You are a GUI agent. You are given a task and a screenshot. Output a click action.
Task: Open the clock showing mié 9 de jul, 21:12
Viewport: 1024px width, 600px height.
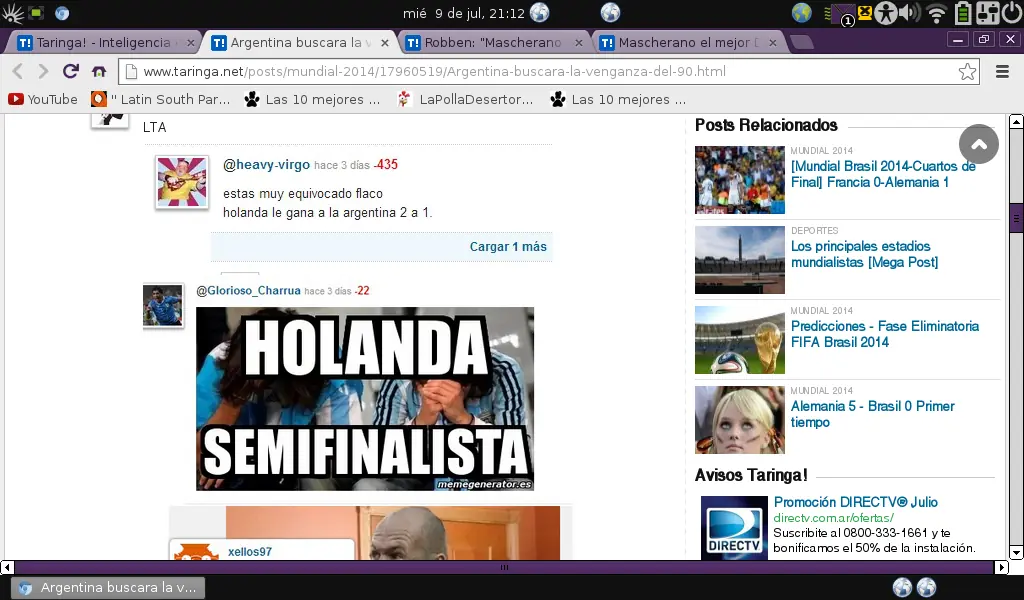pyautogui.click(x=464, y=13)
